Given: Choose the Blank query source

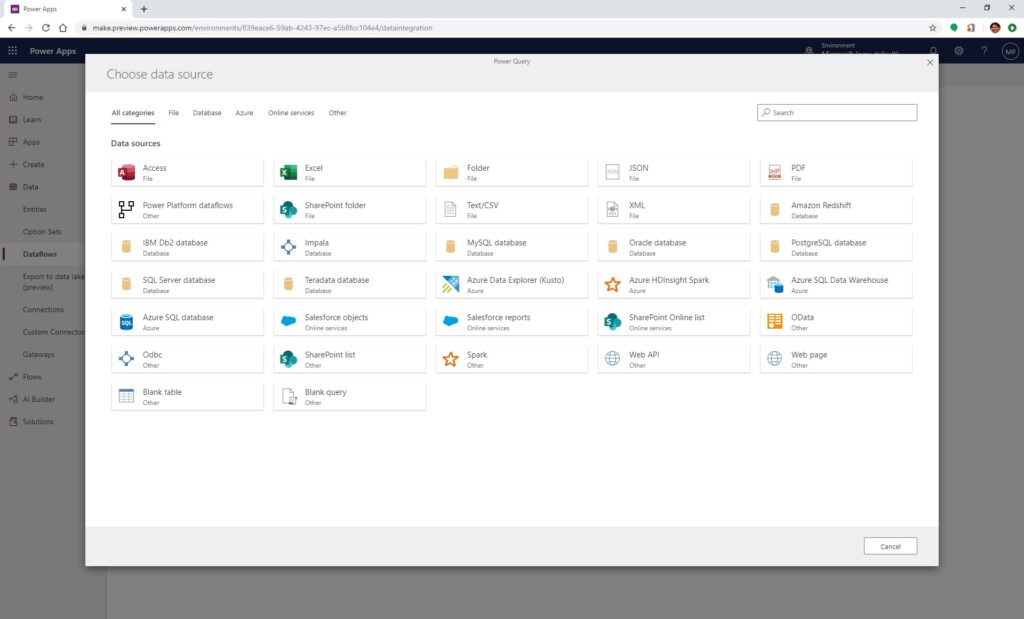Looking at the screenshot, I should (350, 395).
